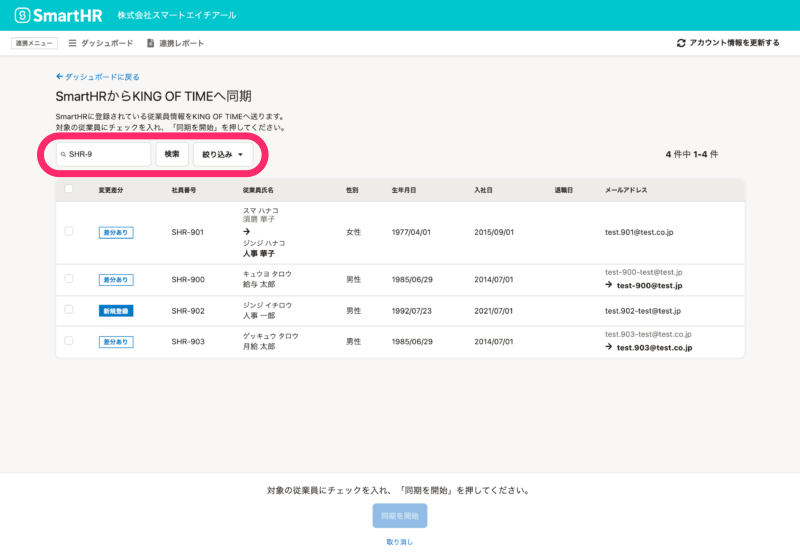This screenshot has width=800, height=560.
Task: Click the 社員番号 column header
Action: (x=184, y=190)
